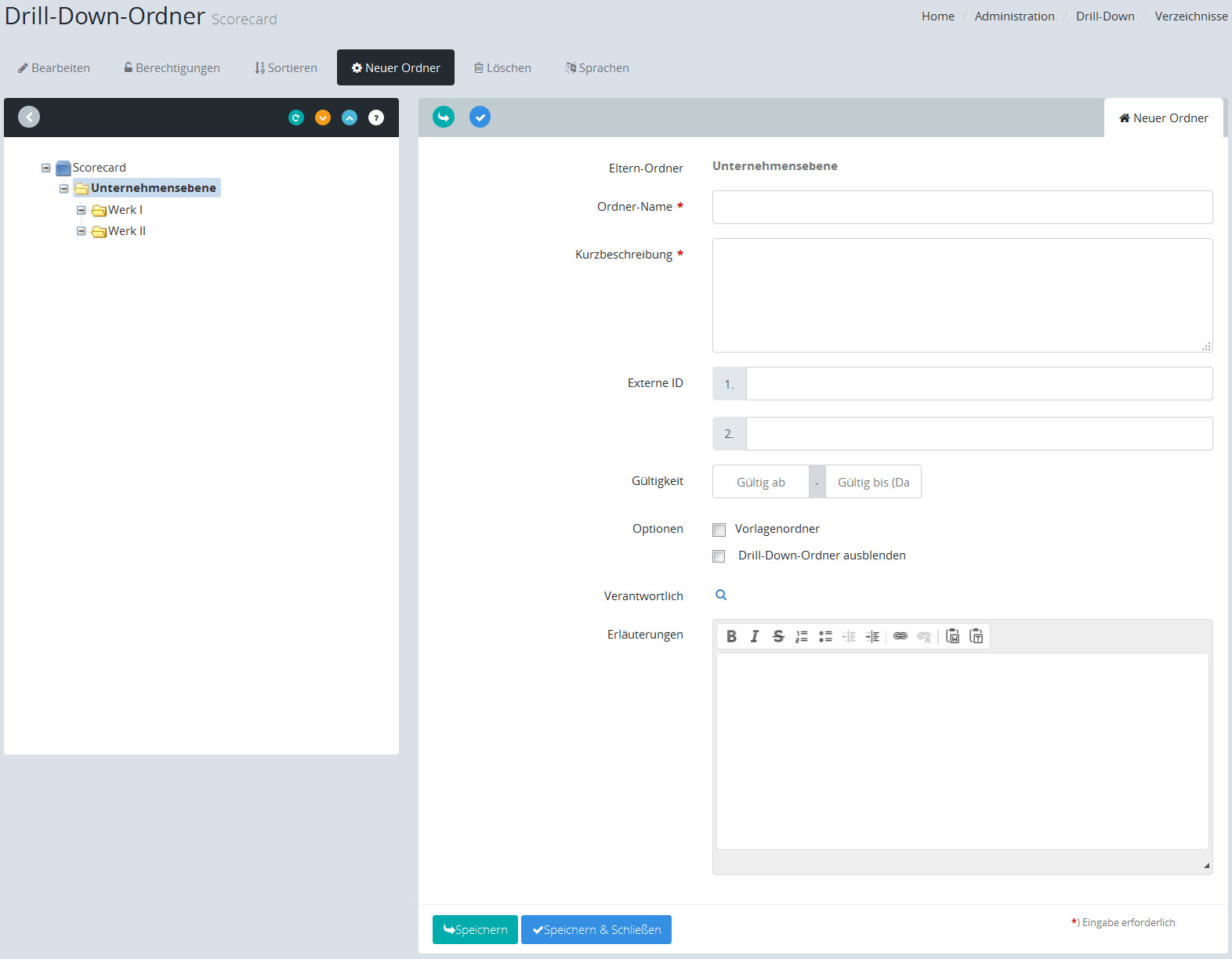Click the teal refresh tree icon
Image resolution: width=1232 pixels, height=959 pixels.
pyautogui.click(x=295, y=118)
